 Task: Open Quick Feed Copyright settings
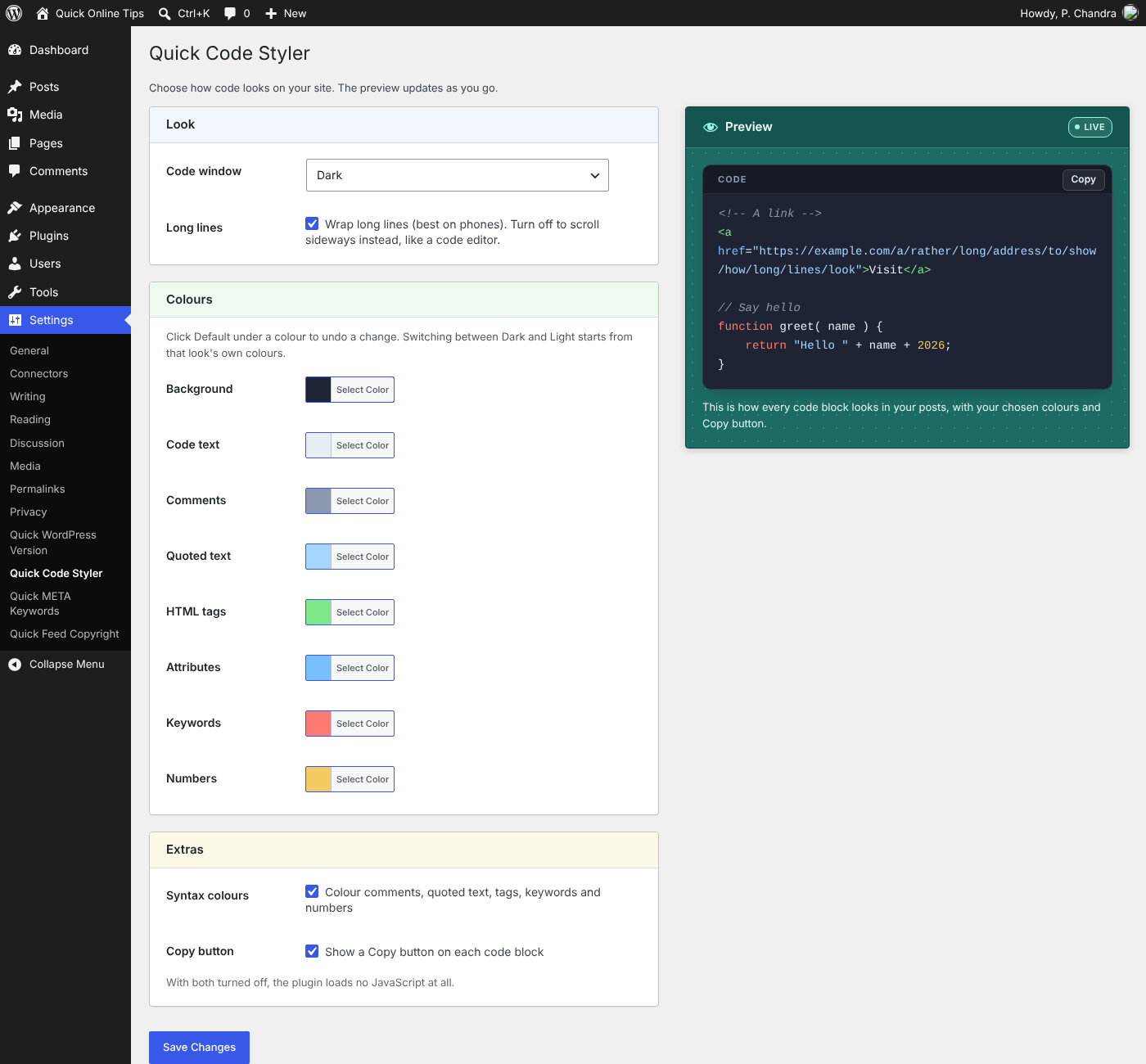click(65, 633)
